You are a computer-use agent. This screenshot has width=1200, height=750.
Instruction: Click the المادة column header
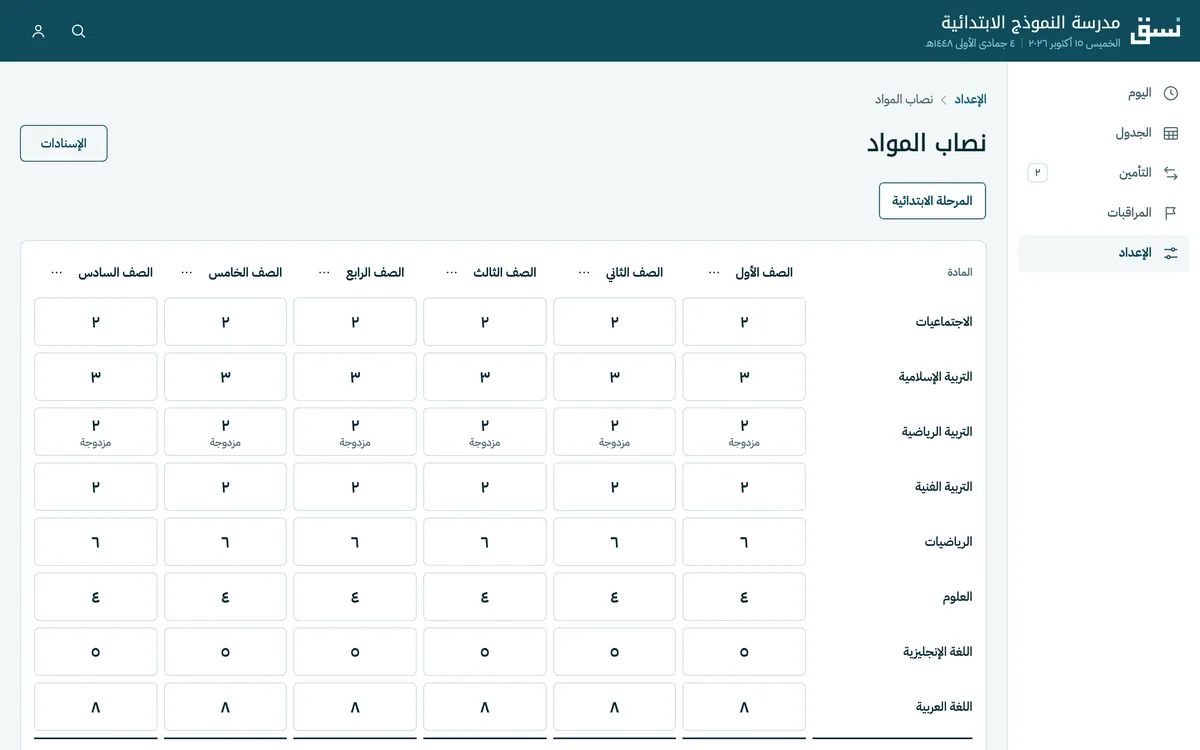coord(960,272)
